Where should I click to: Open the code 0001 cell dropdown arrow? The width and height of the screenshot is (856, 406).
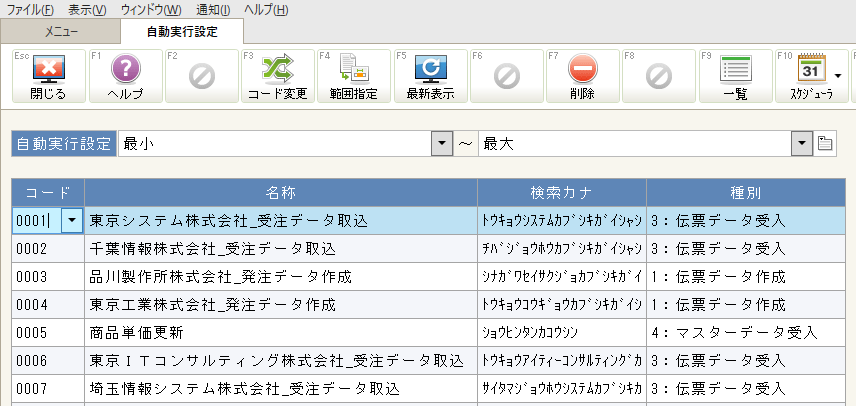click(x=72, y=220)
